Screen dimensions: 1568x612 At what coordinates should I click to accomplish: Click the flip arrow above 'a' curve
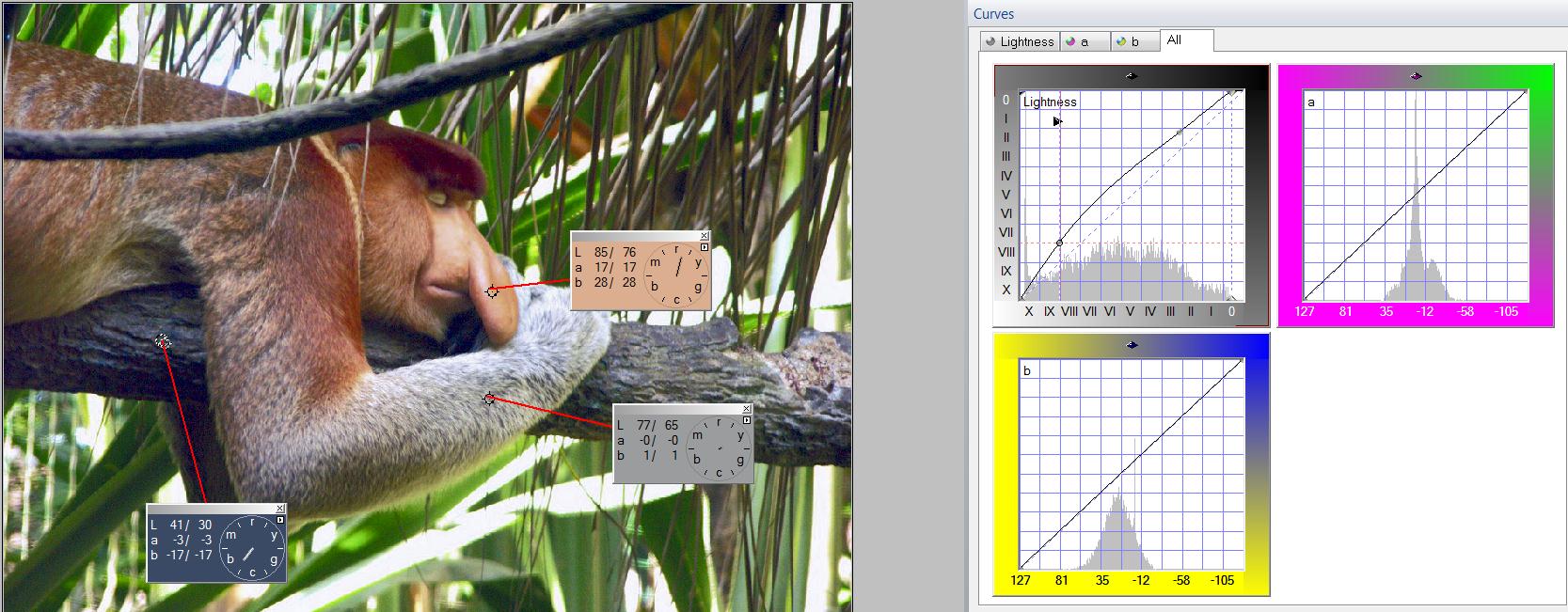pyautogui.click(x=1416, y=76)
